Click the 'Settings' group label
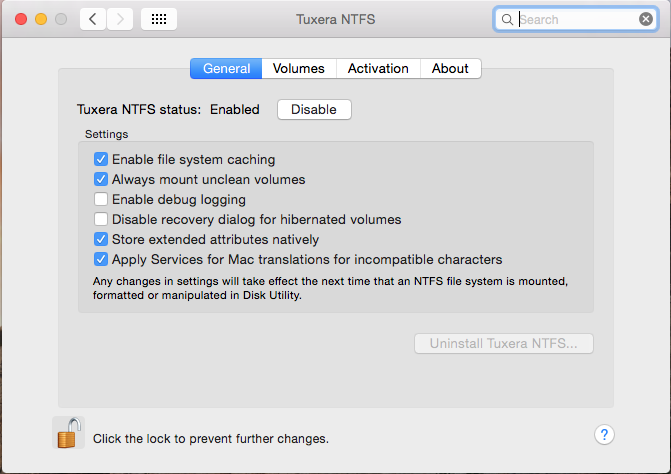The width and height of the screenshot is (671, 474). click(107, 134)
